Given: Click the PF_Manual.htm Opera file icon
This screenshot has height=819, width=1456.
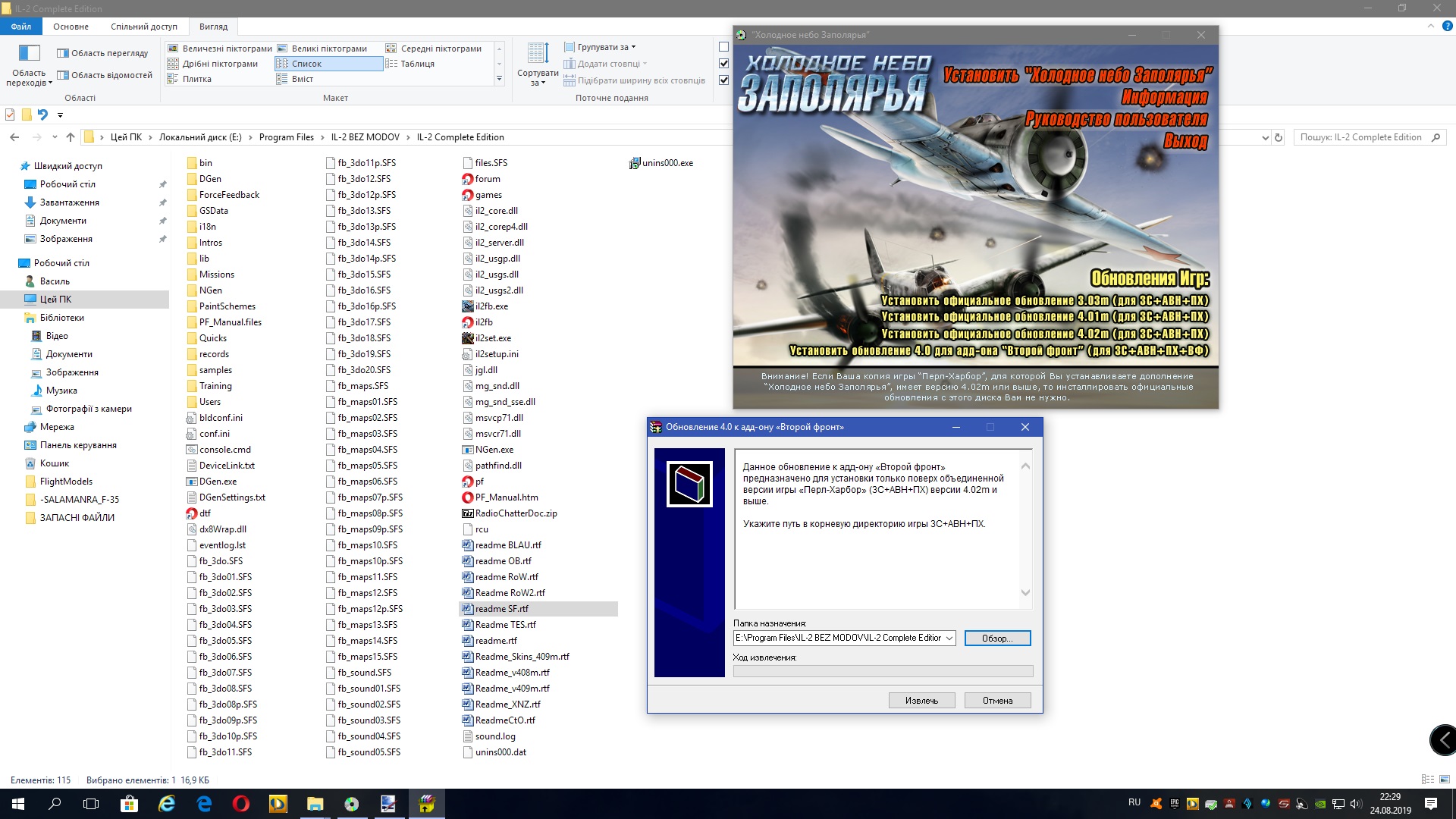Looking at the screenshot, I should tap(468, 497).
